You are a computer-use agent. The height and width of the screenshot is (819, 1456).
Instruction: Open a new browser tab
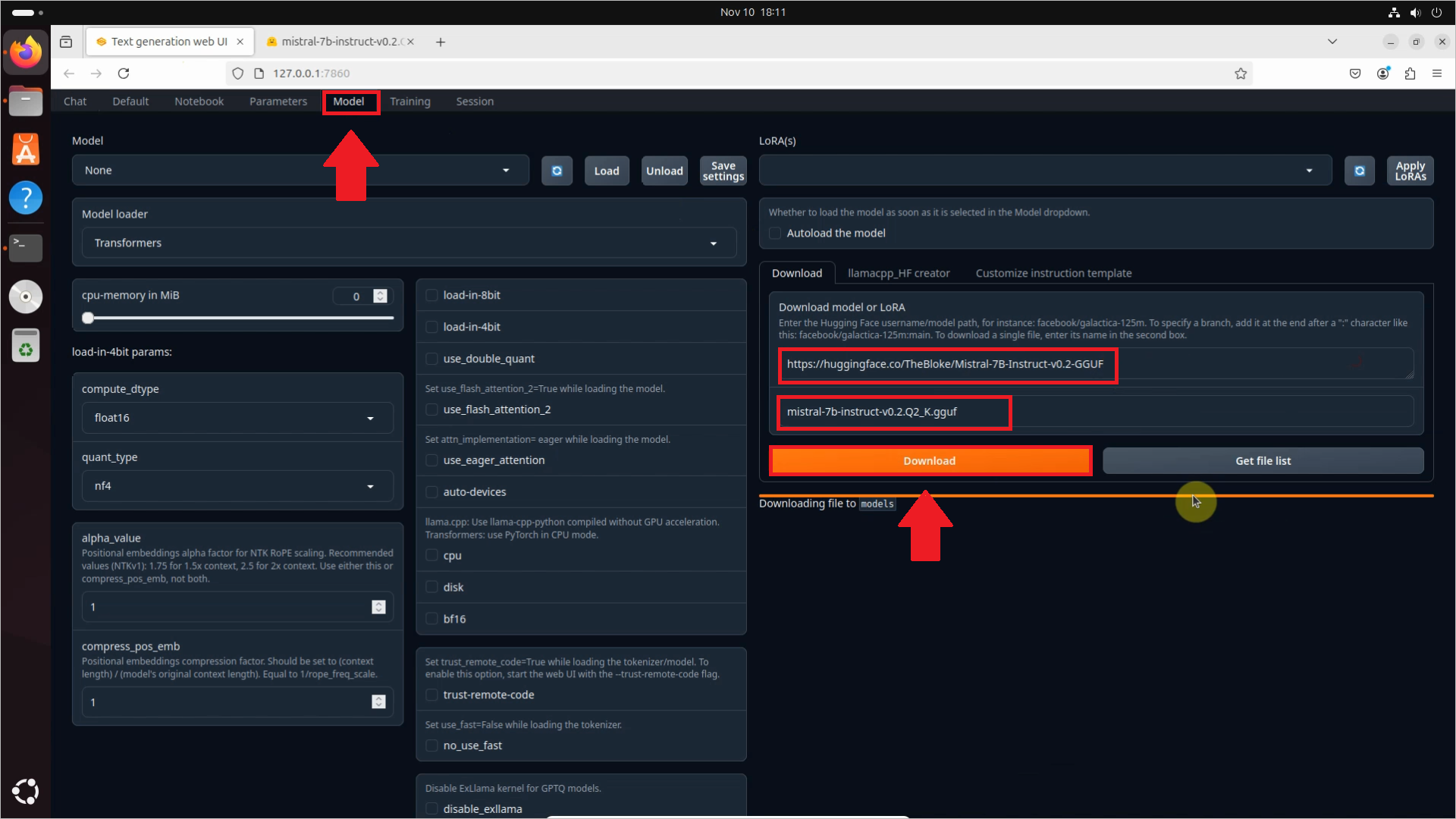441,42
